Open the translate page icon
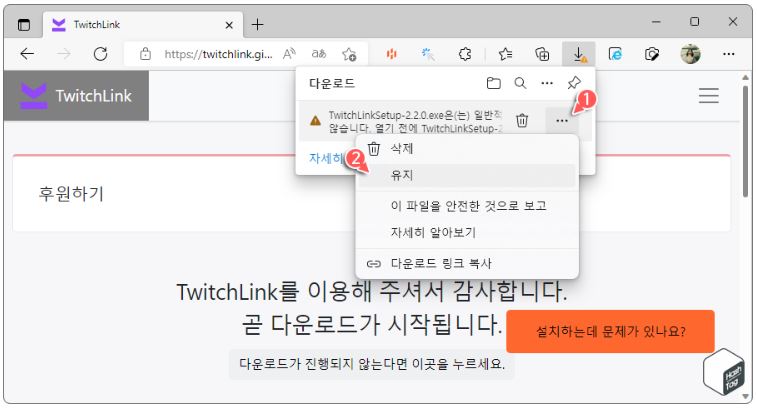 coord(319,54)
